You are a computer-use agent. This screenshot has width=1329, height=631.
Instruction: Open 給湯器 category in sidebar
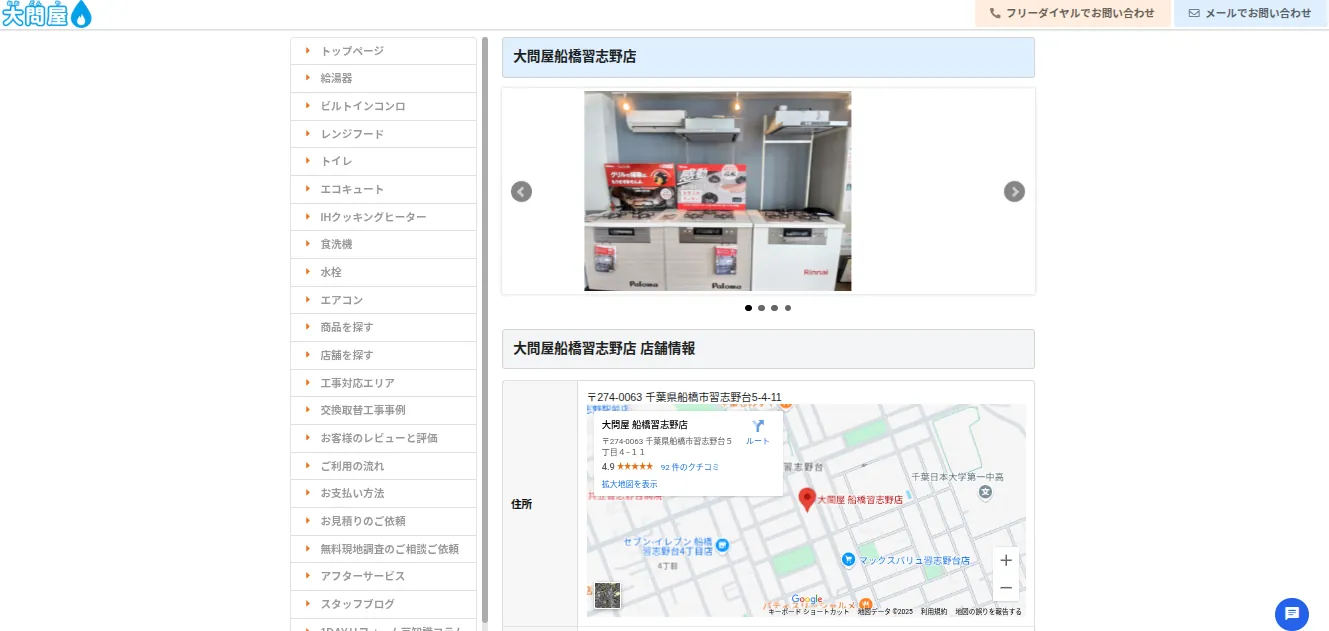(383, 78)
